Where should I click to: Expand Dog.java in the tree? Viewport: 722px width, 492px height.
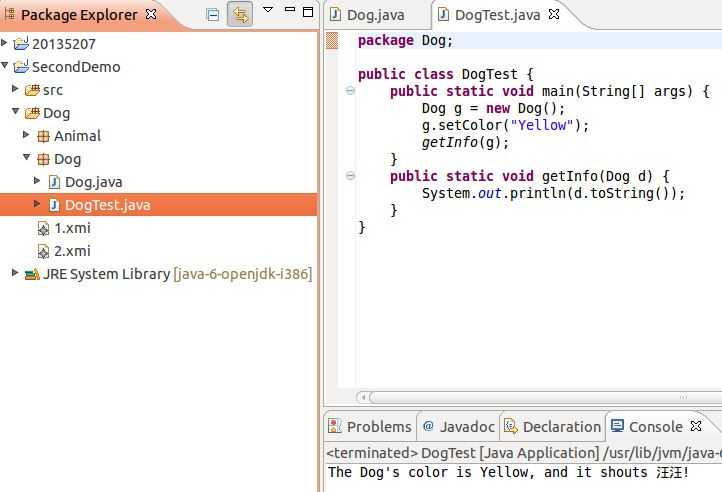[37, 181]
